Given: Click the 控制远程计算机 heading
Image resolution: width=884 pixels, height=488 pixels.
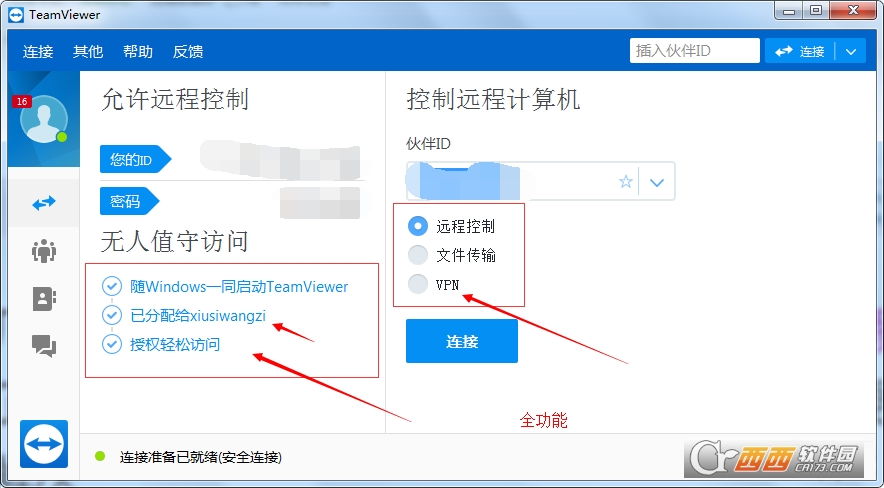Looking at the screenshot, I should (x=493, y=100).
